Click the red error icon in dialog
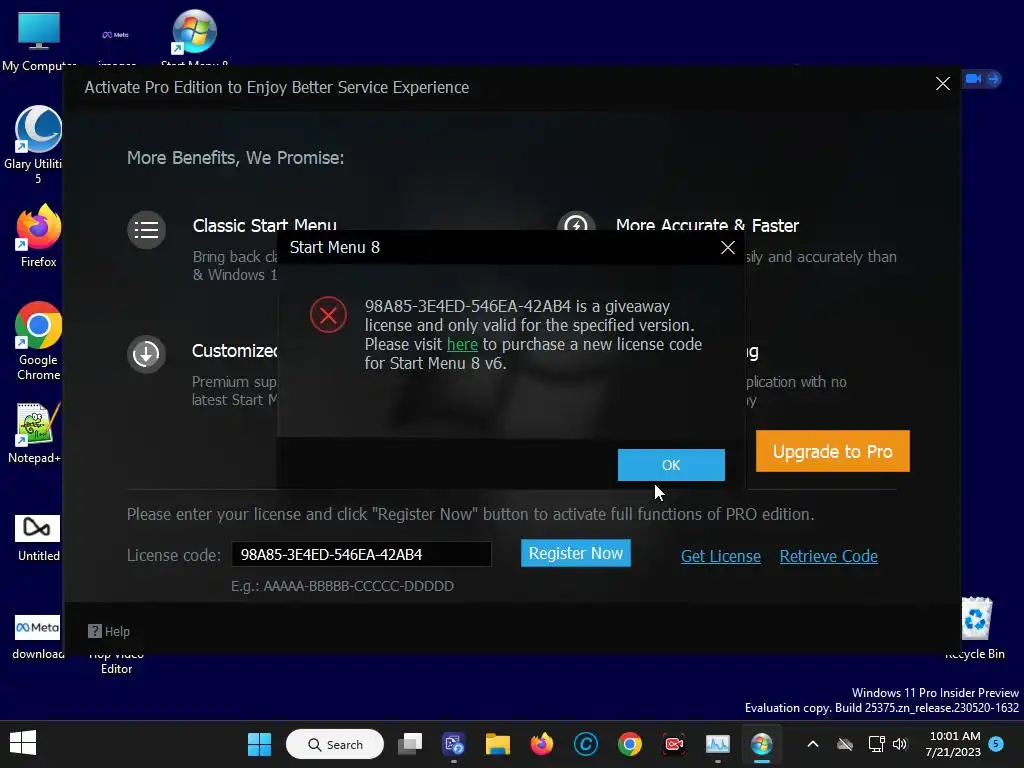1024x768 pixels. (x=328, y=315)
